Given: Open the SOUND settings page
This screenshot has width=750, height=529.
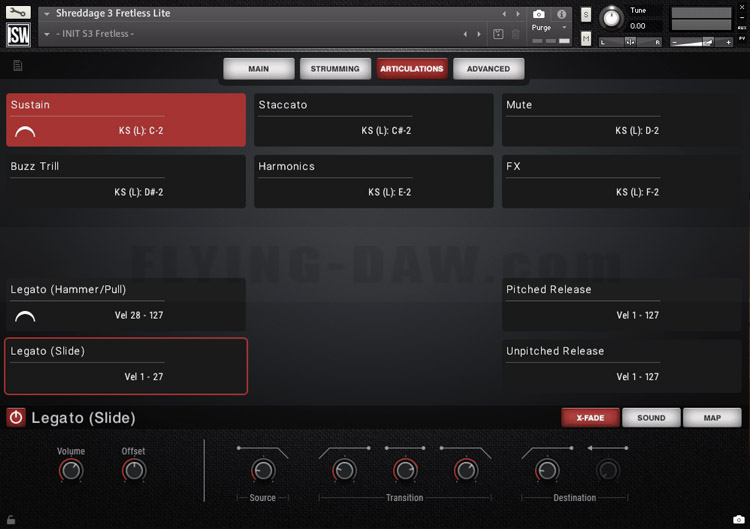Looking at the screenshot, I should click(x=651, y=418).
